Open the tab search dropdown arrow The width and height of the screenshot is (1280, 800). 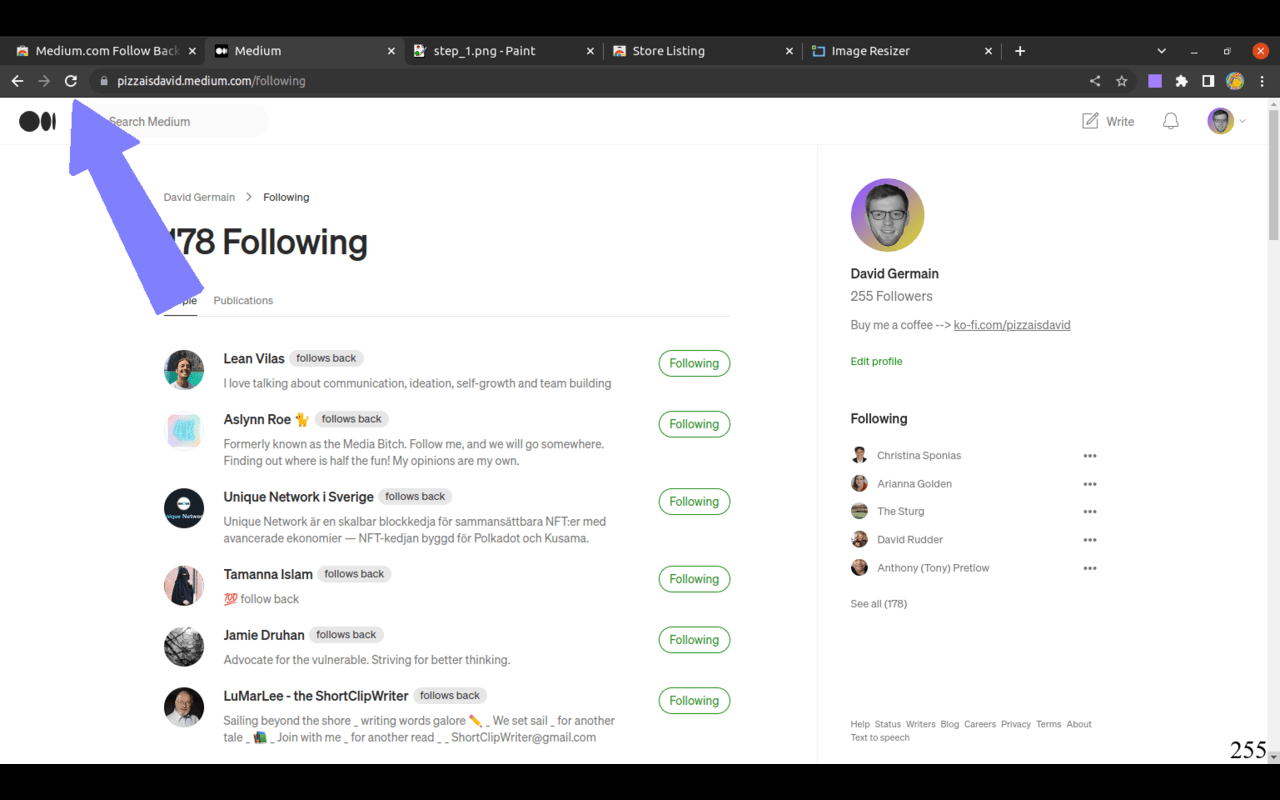pos(1161,51)
